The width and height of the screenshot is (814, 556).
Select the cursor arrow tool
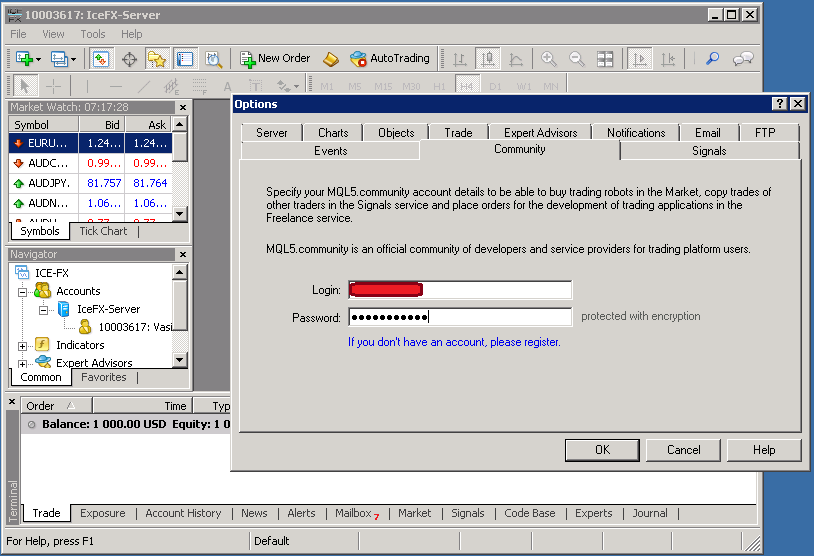(24, 86)
